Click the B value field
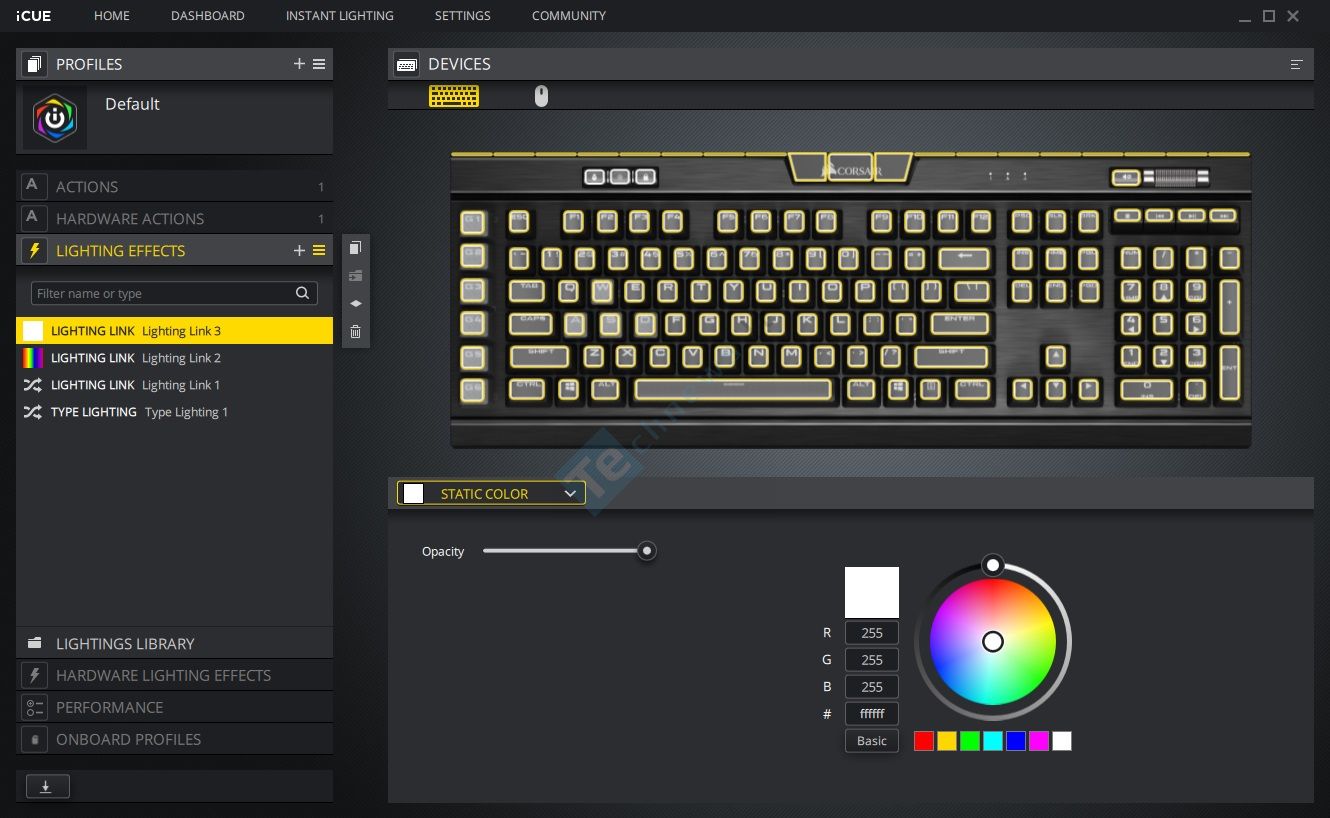 pyautogui.click(x=872, y=687)
